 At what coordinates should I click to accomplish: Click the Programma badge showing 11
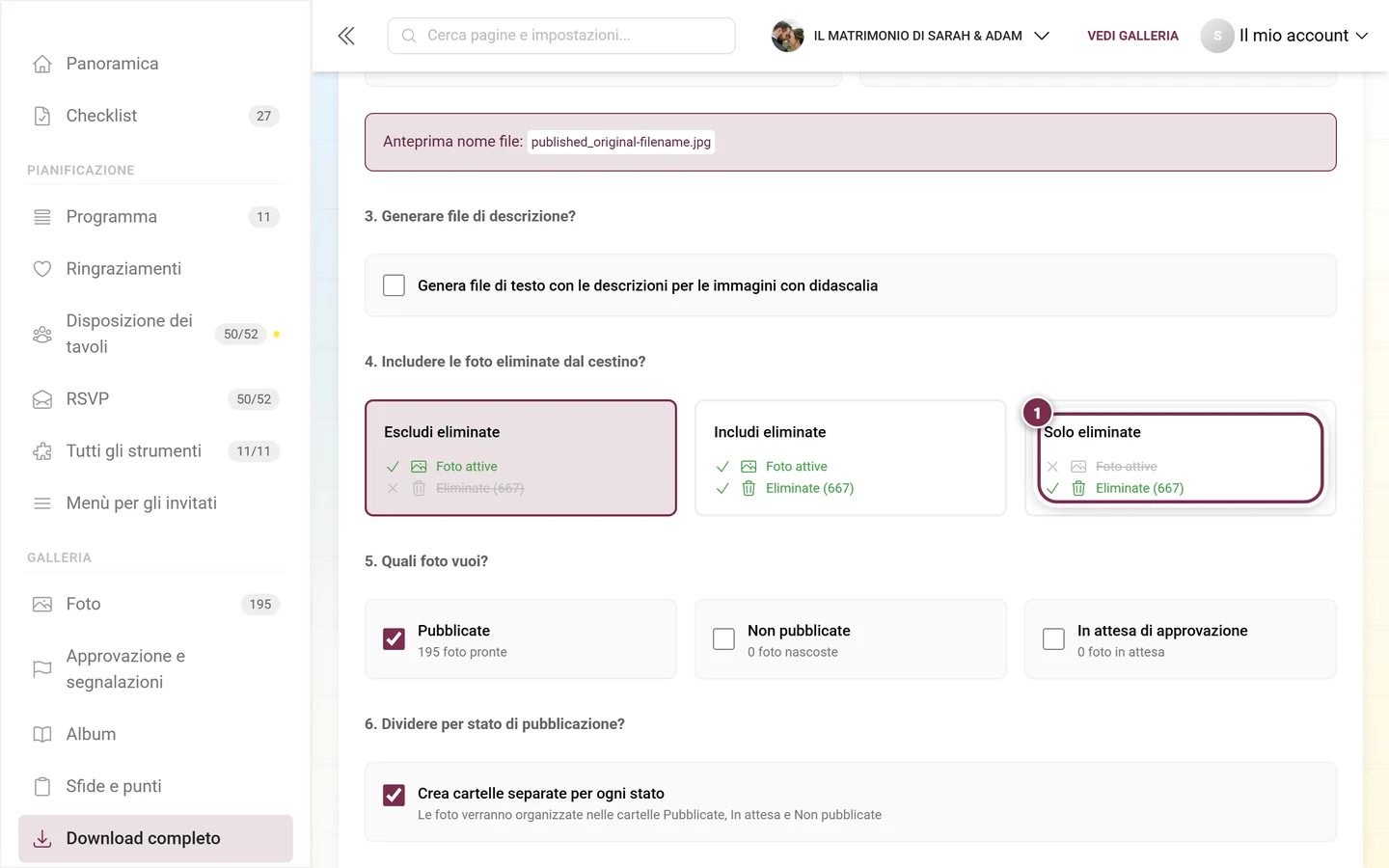point(264,217)
